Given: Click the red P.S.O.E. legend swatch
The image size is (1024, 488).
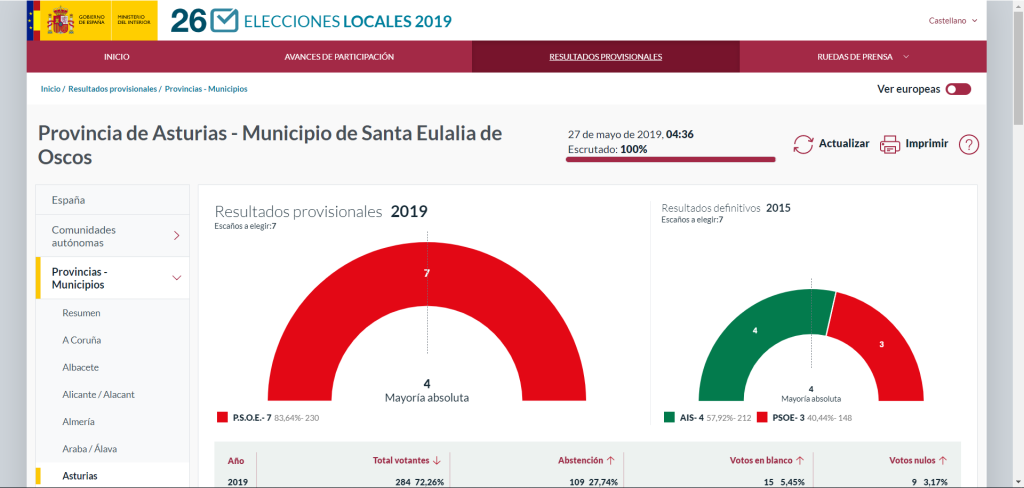Looking at the screenshot, I should pyautogui.click(x=222, y=416).
